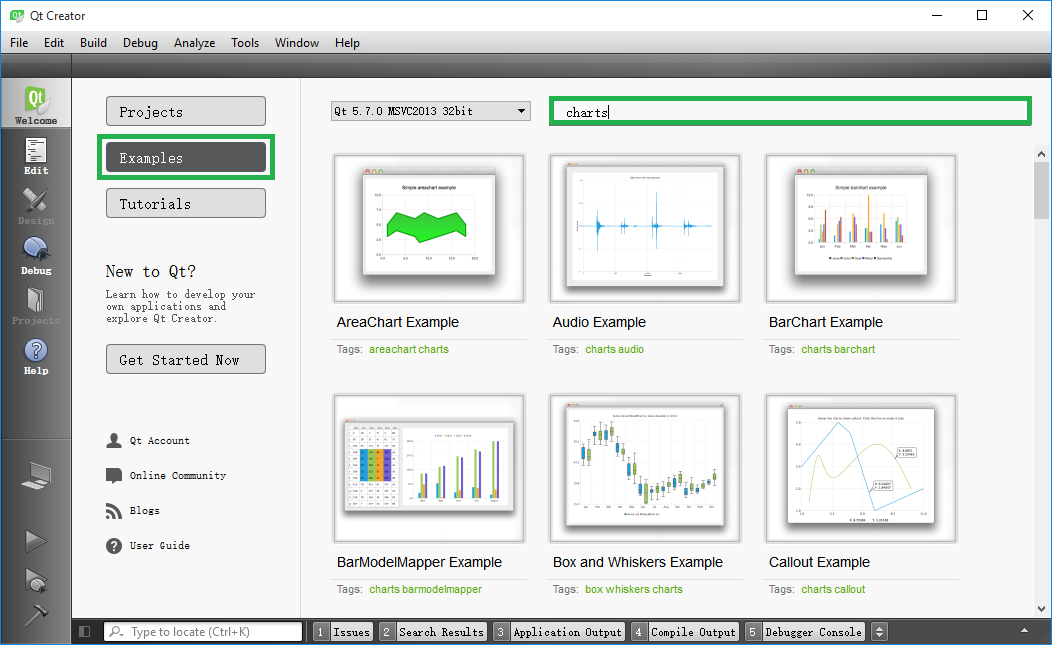Viewport: 1052px width, 645px height.
Task: Open the Tools menu
Action: 245,43
